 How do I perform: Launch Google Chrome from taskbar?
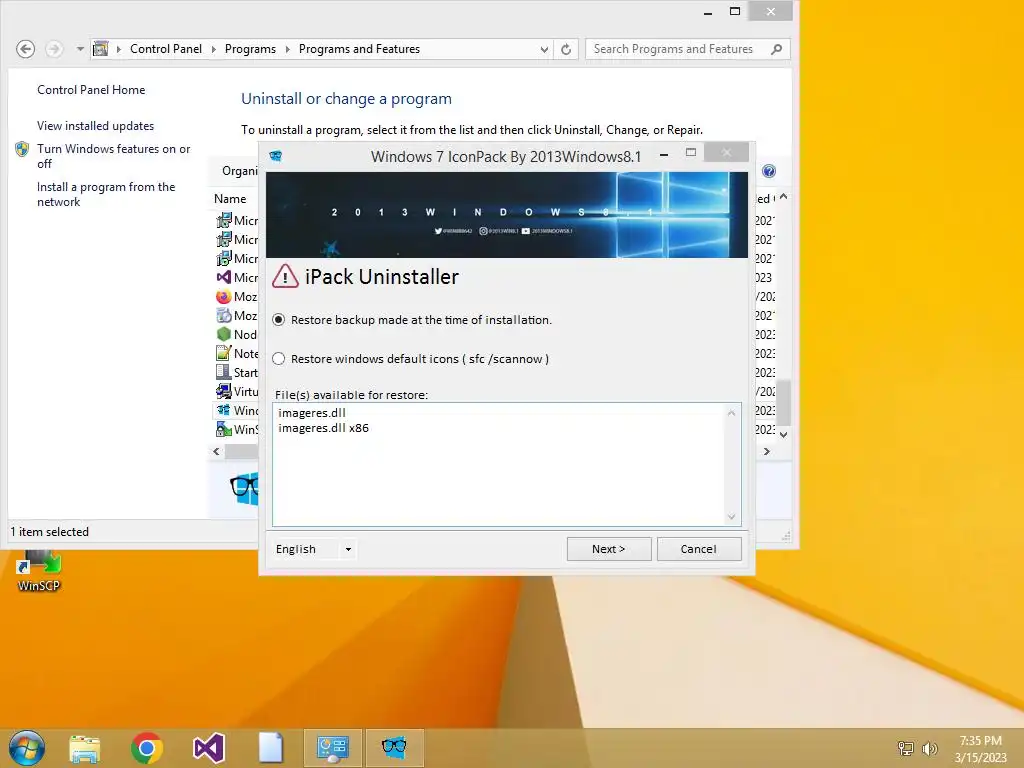coord(147,748)
